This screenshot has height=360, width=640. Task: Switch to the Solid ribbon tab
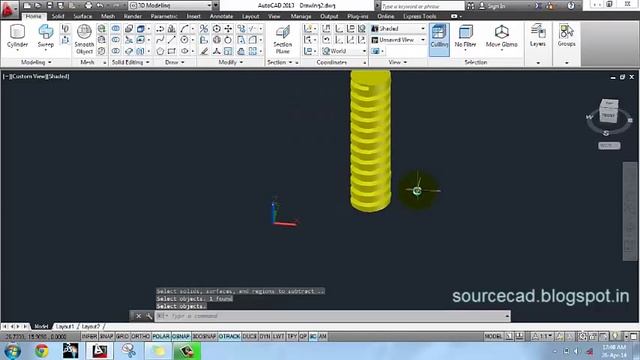tap(58, 16)
